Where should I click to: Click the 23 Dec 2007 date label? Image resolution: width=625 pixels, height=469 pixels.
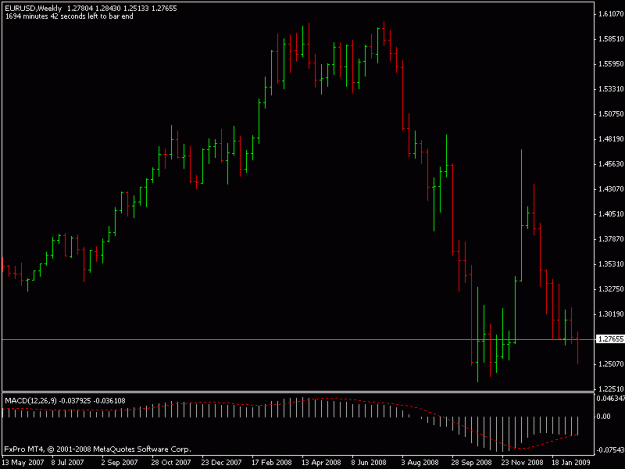point(221,463)
